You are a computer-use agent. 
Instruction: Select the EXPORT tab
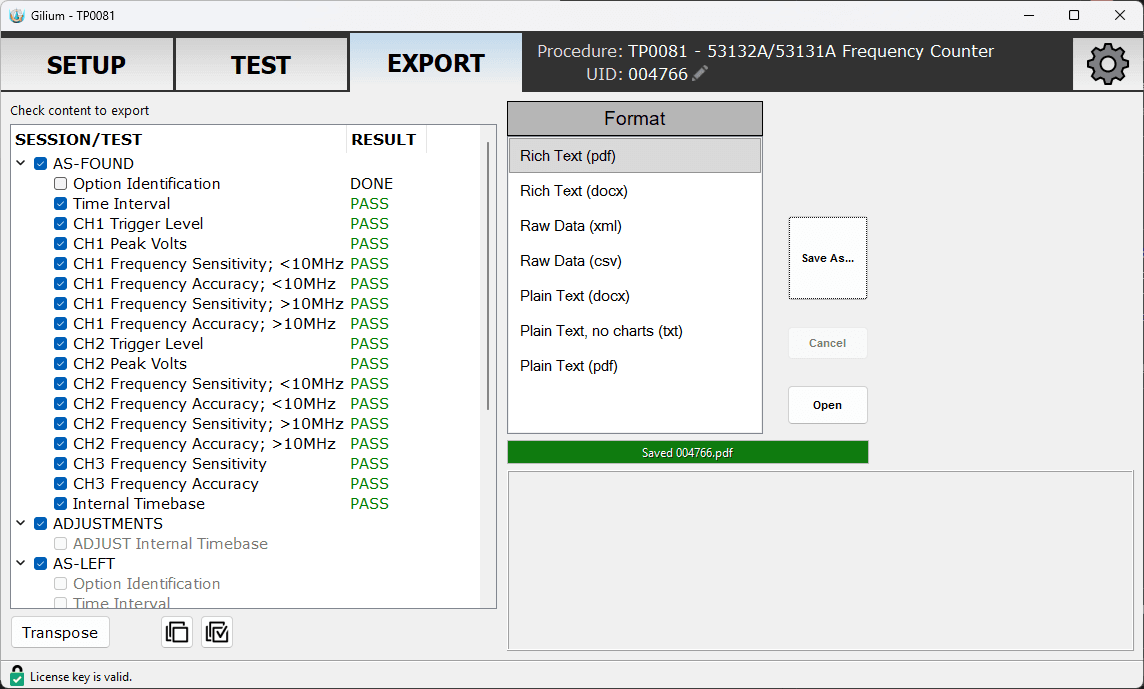click(x=436, y=63)
